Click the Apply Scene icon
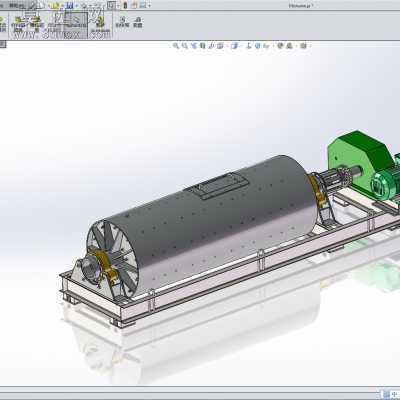This screenshot has width=400, height=400. click(x=289, y=46)
